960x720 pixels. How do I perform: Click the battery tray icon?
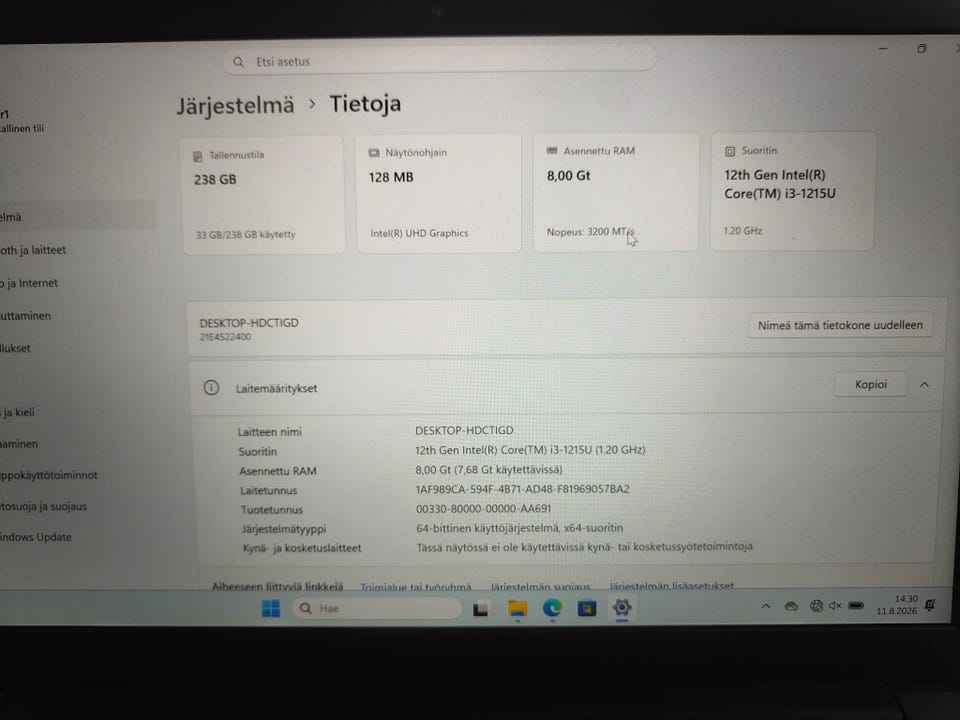pyautogui.click(x=856, y=606)
